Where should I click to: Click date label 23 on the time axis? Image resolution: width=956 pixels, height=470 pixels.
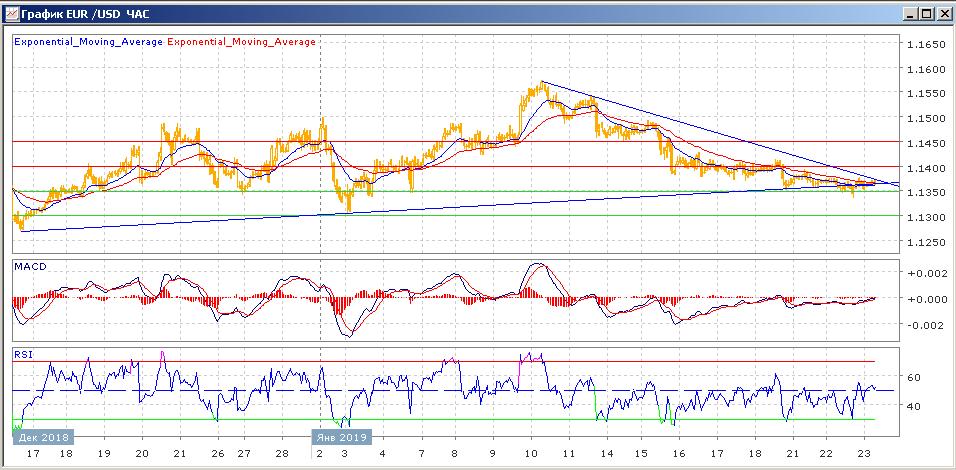coord(864,454)
